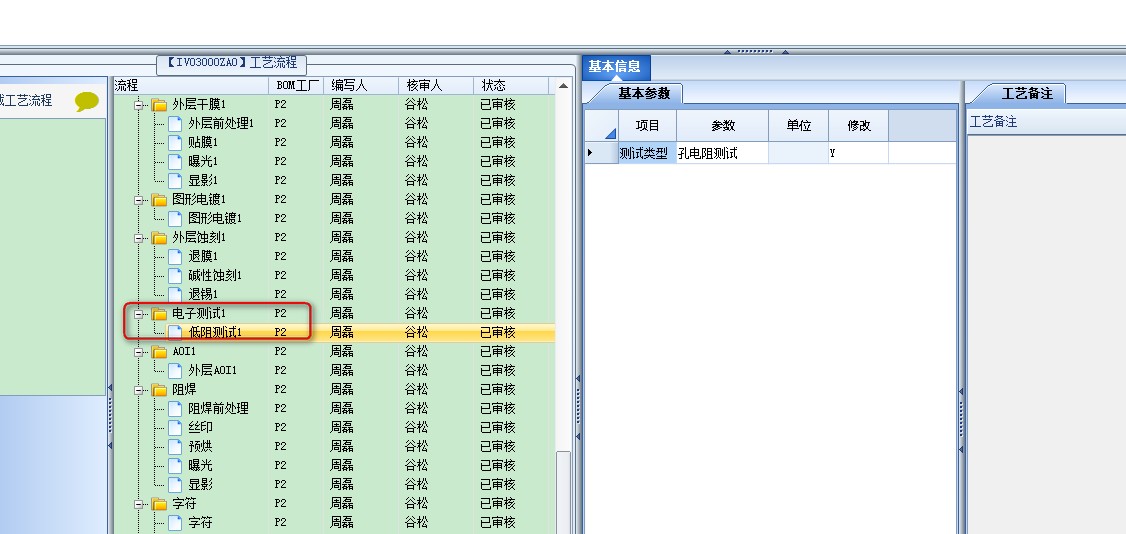Click the BOM工厂 column header
This screenshot has width=1126, height=534.
click(297, 85)
